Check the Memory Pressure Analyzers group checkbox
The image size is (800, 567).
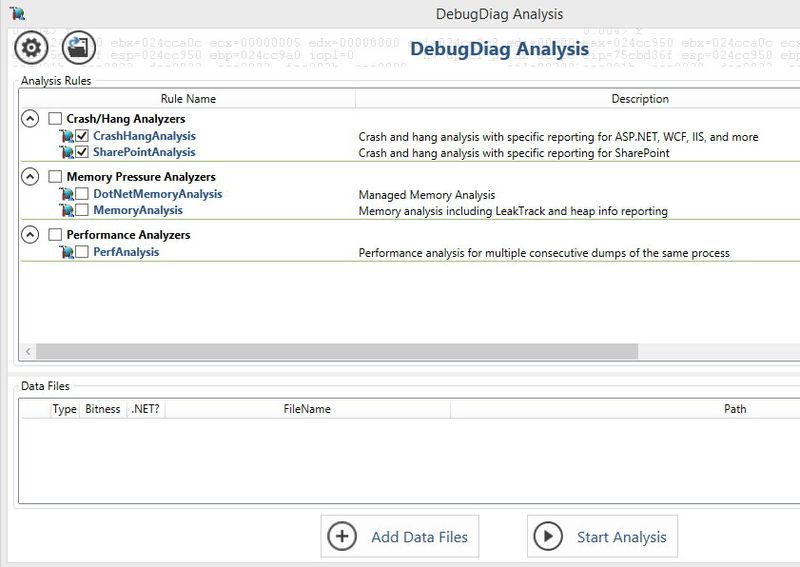click(x=55, y=177)
